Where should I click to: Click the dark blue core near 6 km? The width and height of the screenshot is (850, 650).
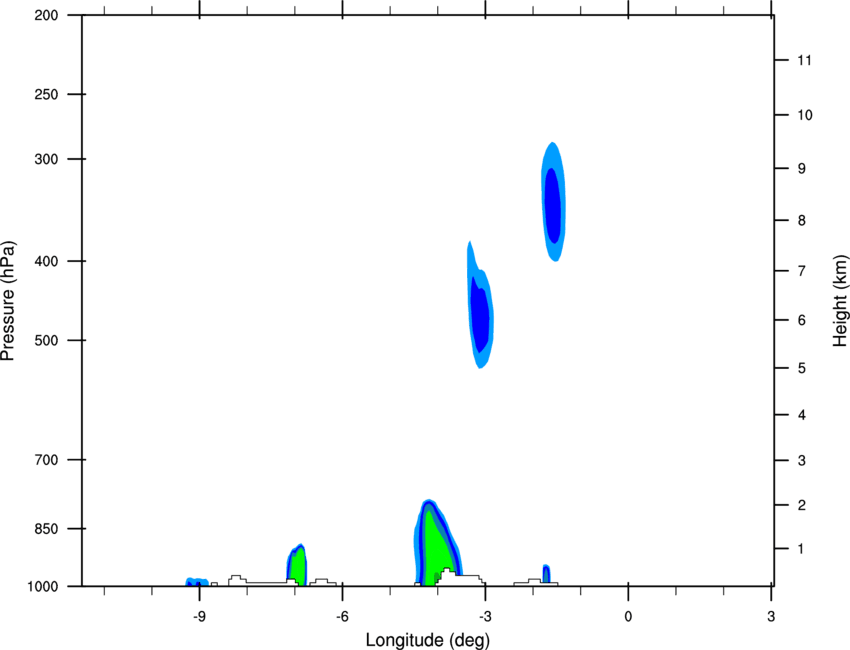tap(480, 316)
